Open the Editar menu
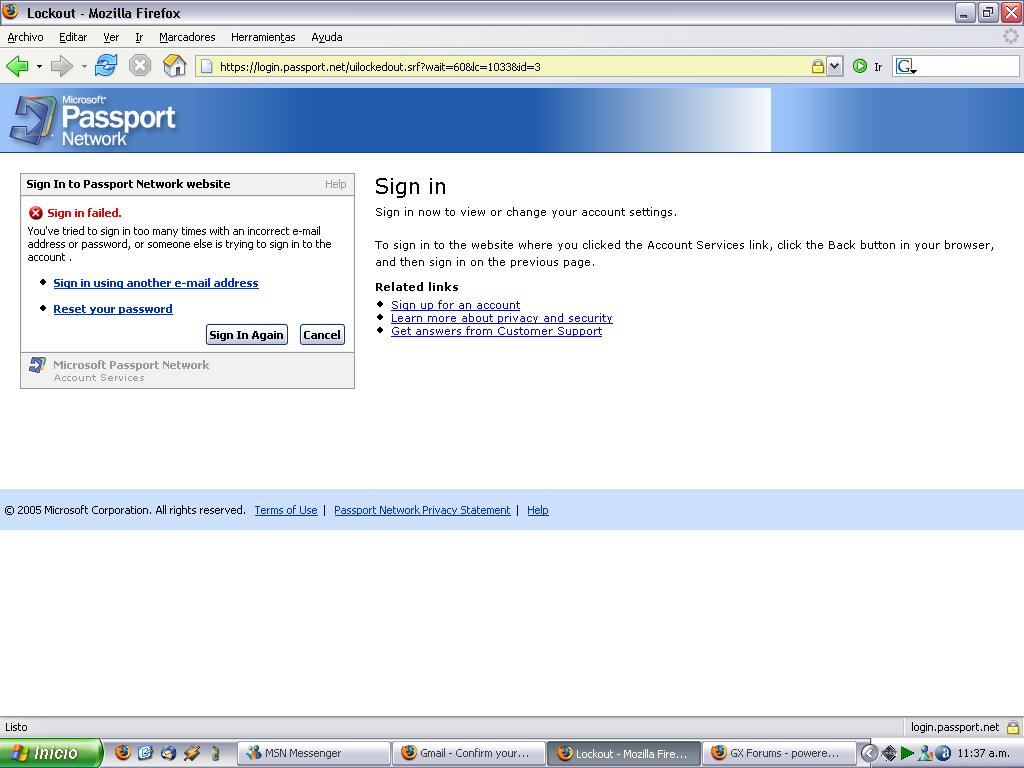The width and height of the screenshot is (1024, 768). pyautogui.click(x=73, y=37)
